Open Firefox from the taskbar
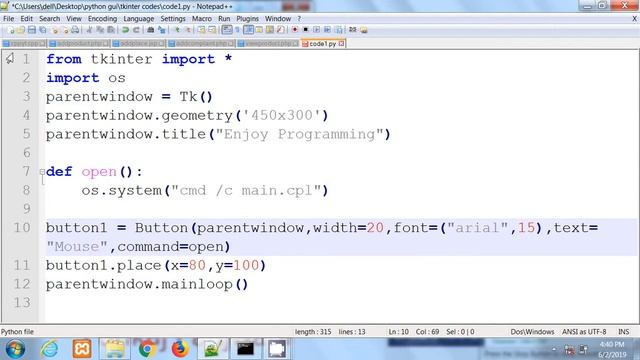The width and height of the screenshot is (640, 360). click(180, 349)
